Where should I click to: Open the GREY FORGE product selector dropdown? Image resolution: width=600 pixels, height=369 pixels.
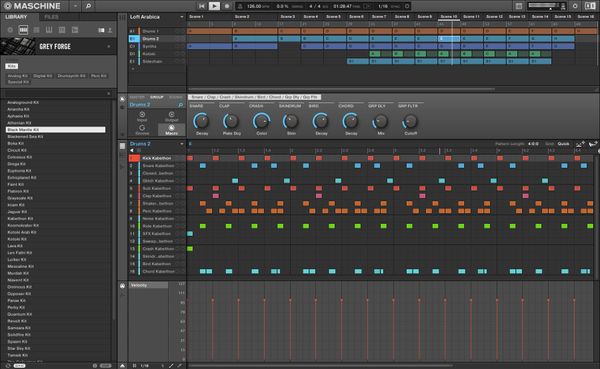[x=109, y=46]
